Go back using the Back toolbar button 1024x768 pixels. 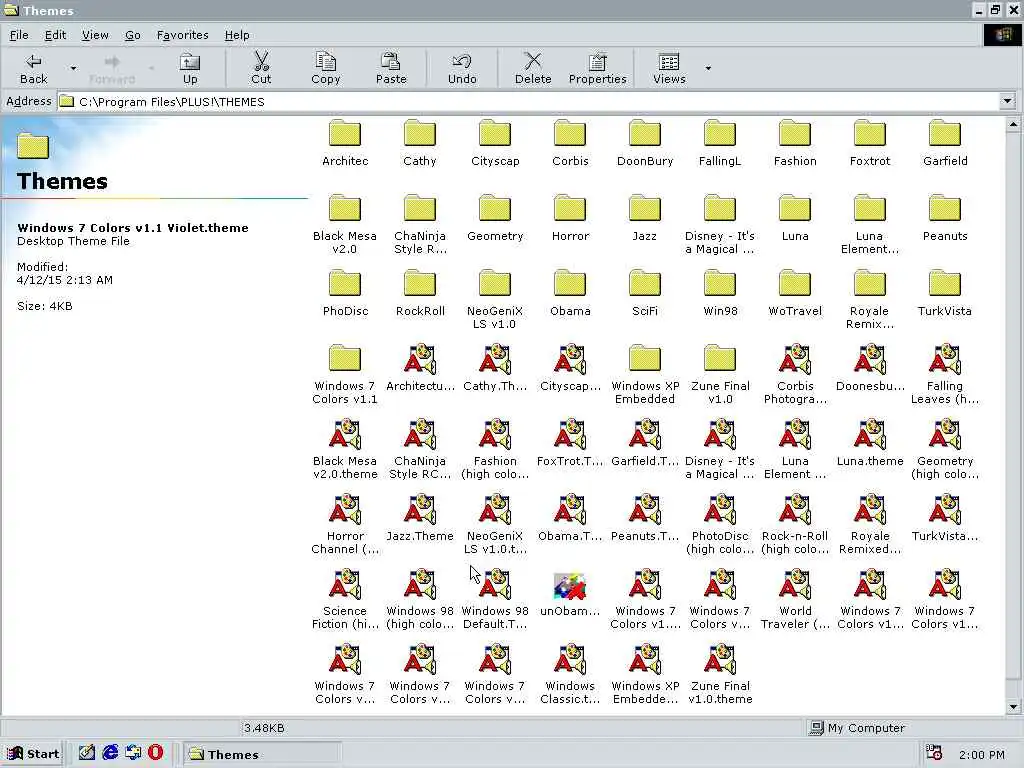pyautogui.click(x=33, y=69)
